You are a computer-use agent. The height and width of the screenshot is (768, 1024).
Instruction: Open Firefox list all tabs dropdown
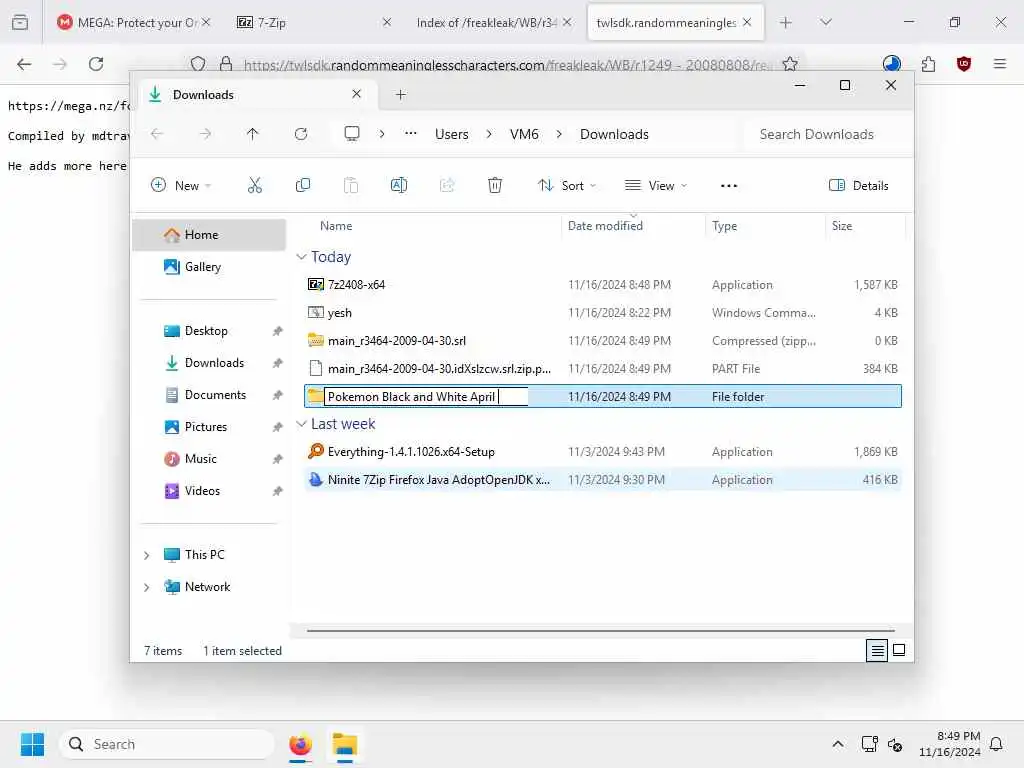click(x=825, y=22)
